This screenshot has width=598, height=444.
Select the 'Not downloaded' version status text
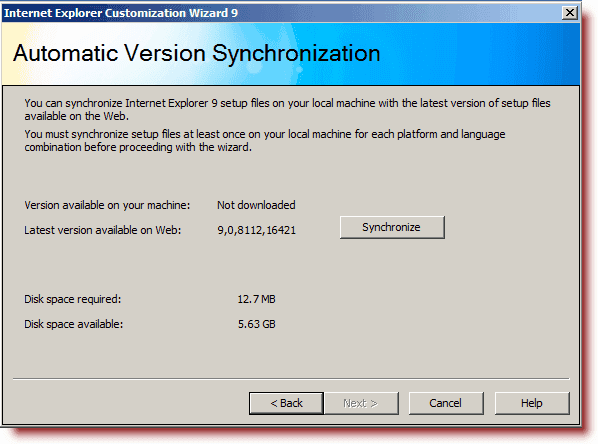point(256,205)
